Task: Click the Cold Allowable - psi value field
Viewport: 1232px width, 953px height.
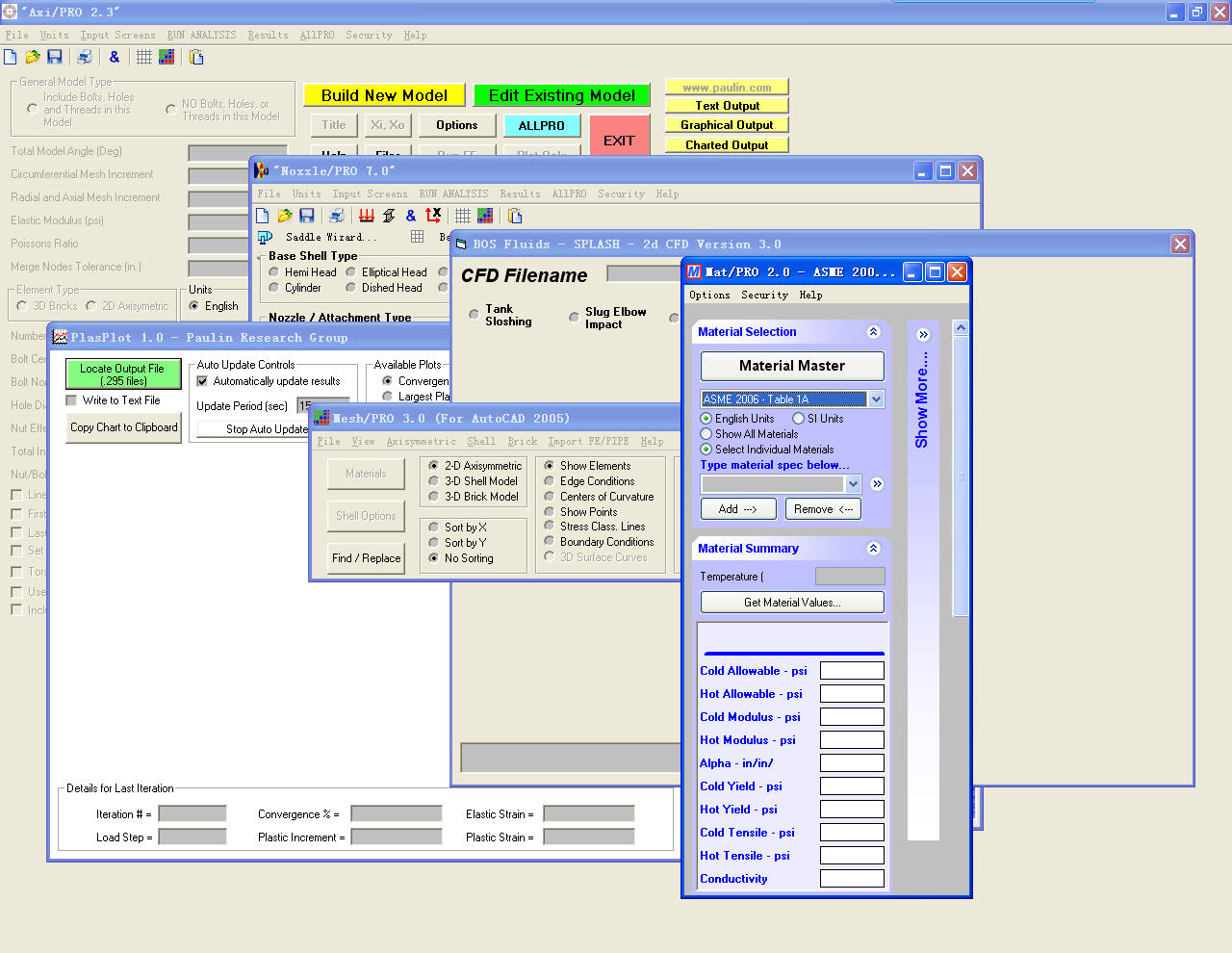Action: [x=852, y=671]
